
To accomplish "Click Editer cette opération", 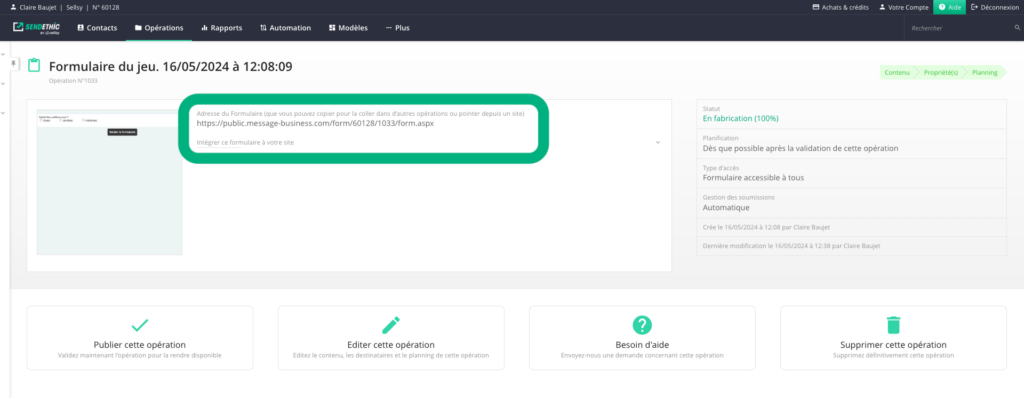I will (391, 344).
